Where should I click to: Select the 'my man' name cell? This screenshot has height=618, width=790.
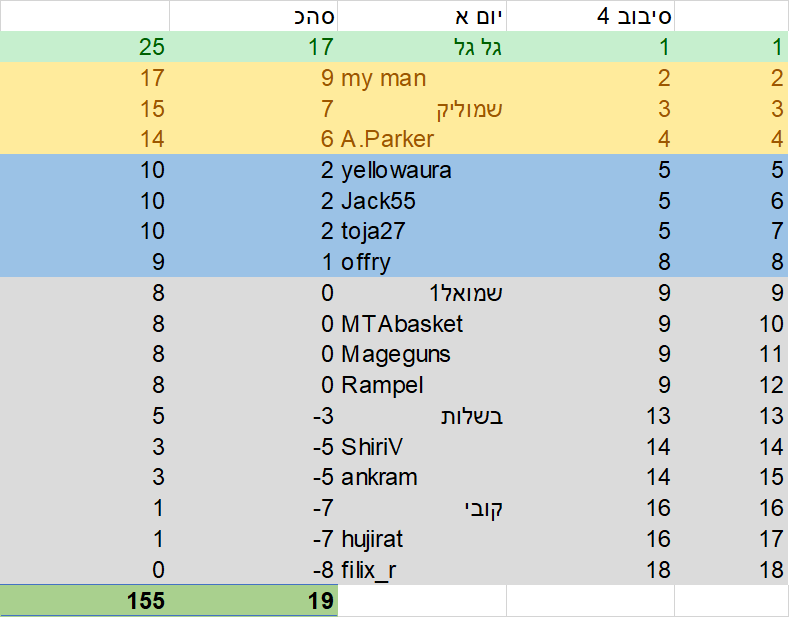422,78
